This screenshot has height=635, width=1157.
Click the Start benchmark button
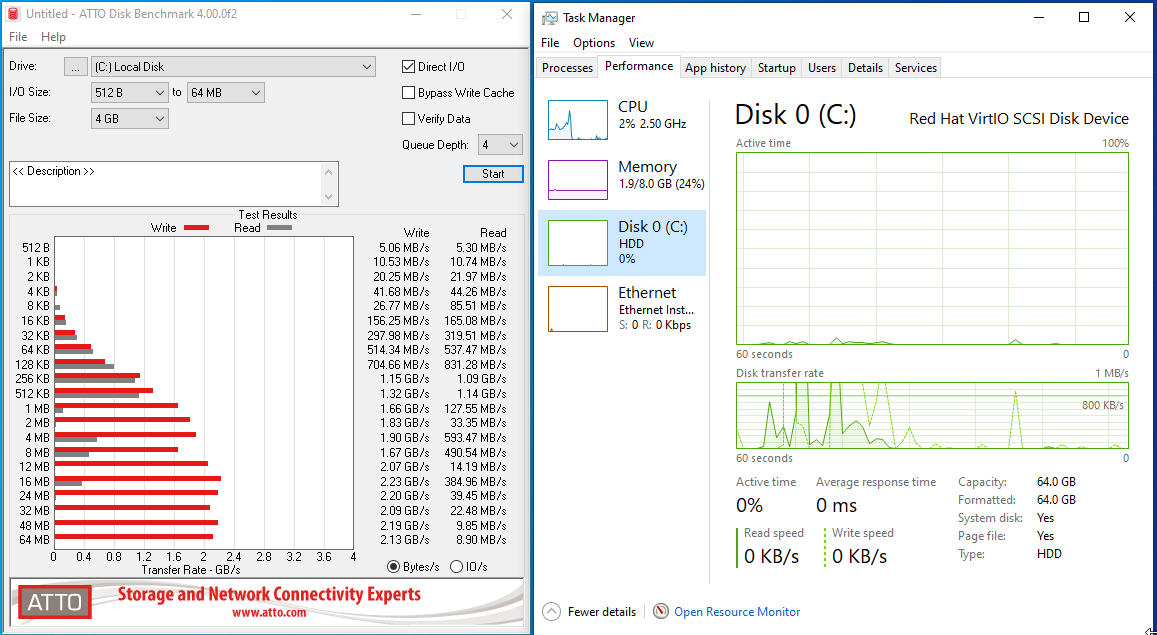tap(493, 174)
